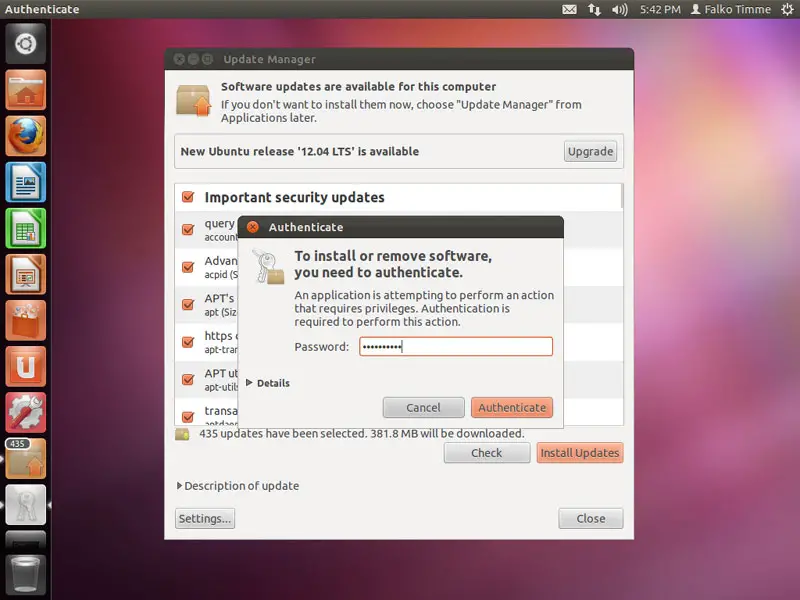This screenshot has width=800, height=600.
Task: Open the Falko Timme user menu
Action: point(731,9)
